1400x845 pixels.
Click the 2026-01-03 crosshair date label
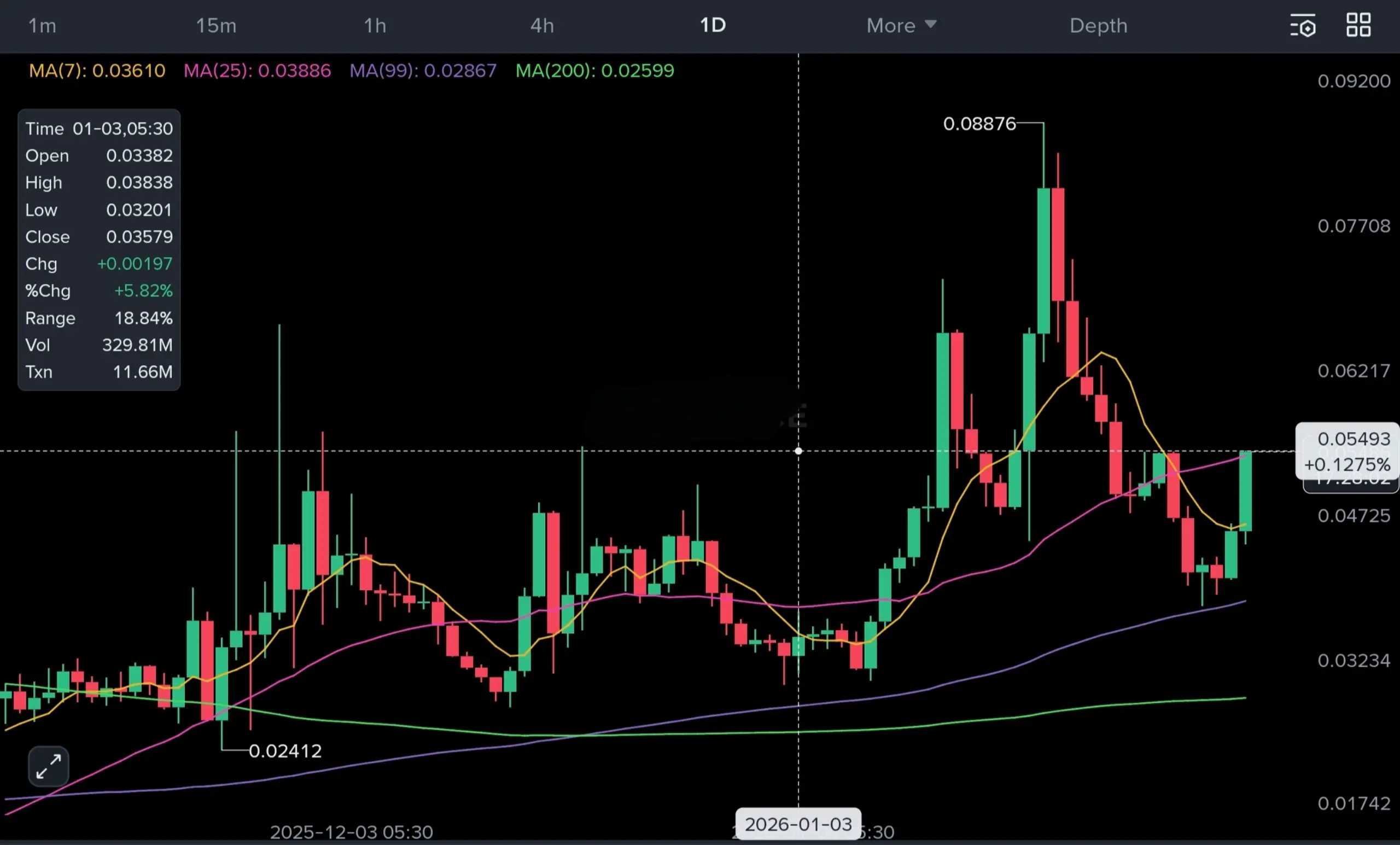click(798, 824)
